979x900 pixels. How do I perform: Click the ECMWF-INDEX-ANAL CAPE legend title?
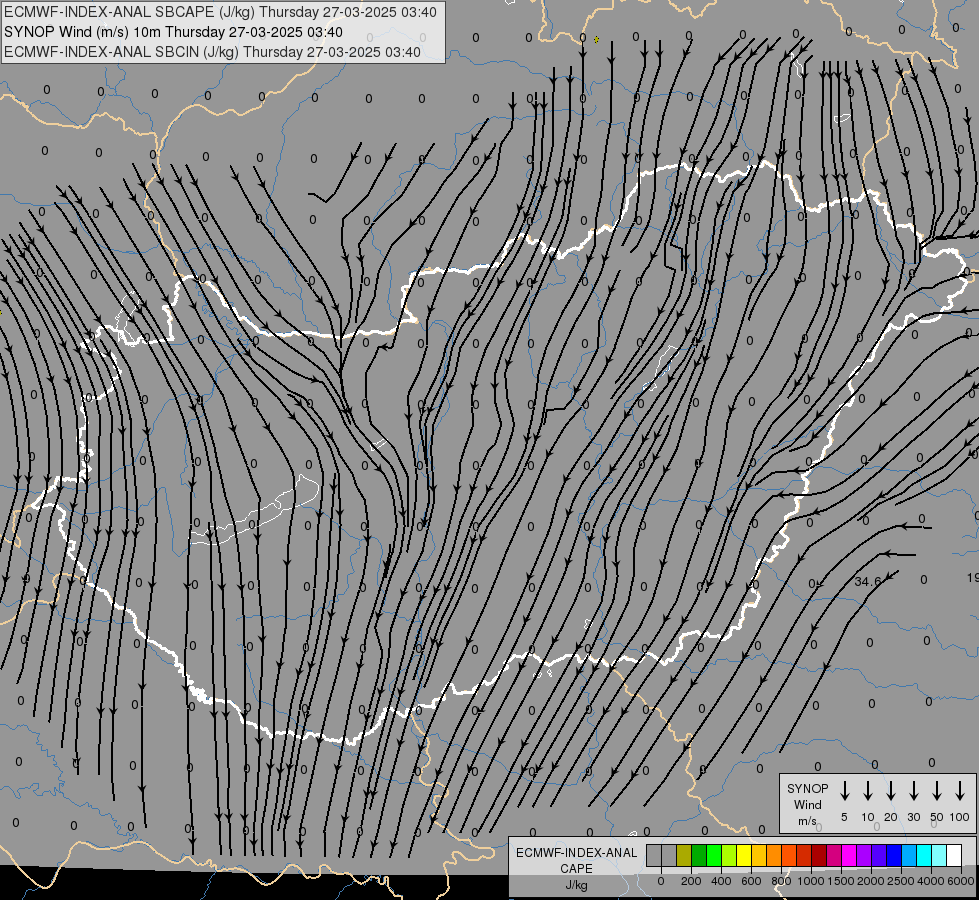(x=576, y=860)
